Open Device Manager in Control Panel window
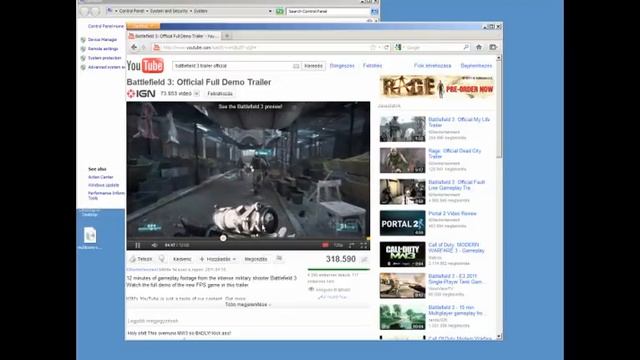The image size is (640, 360). pyautogui.click(x=102, y=40)
